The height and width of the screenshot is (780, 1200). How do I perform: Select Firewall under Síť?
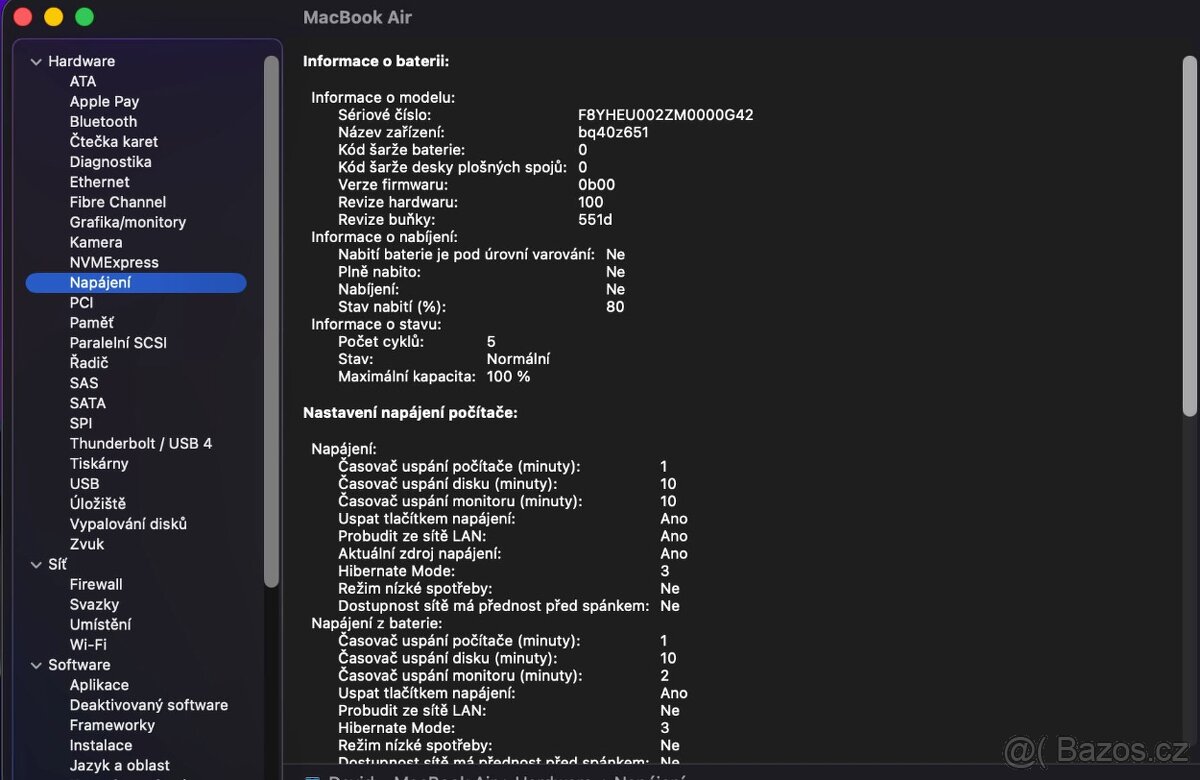point(96,584)
